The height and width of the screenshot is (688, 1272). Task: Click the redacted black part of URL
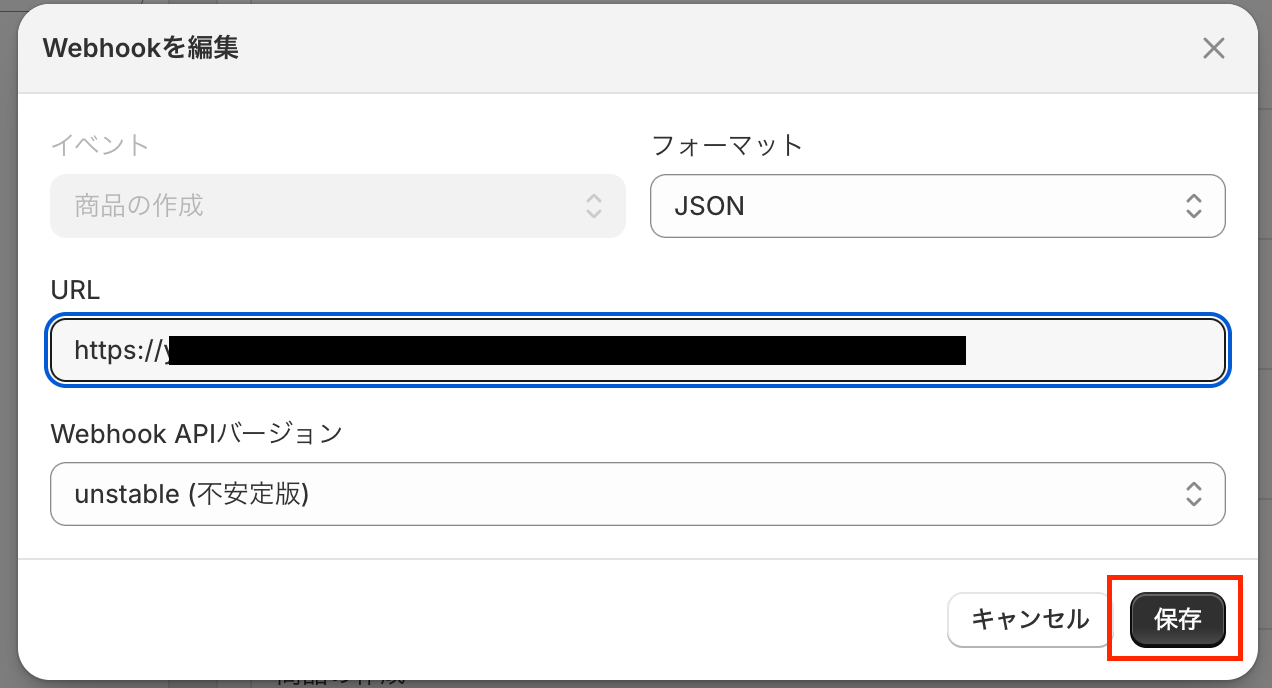coord(567,350)
